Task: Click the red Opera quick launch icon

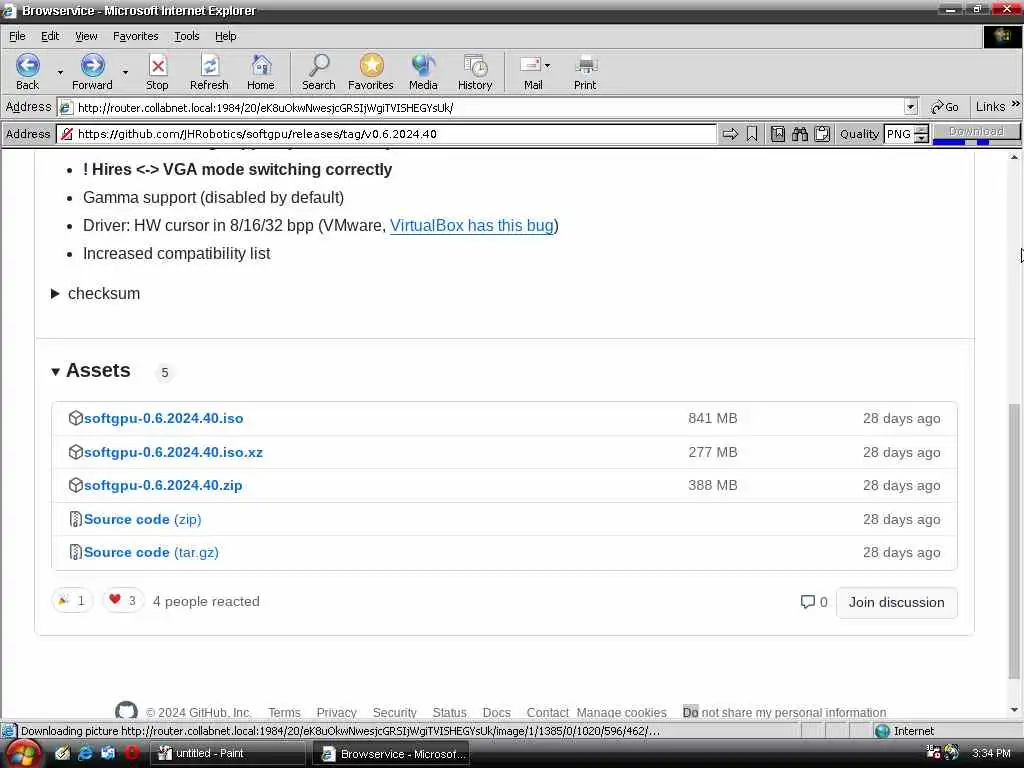Action: (x=131, y=753)
